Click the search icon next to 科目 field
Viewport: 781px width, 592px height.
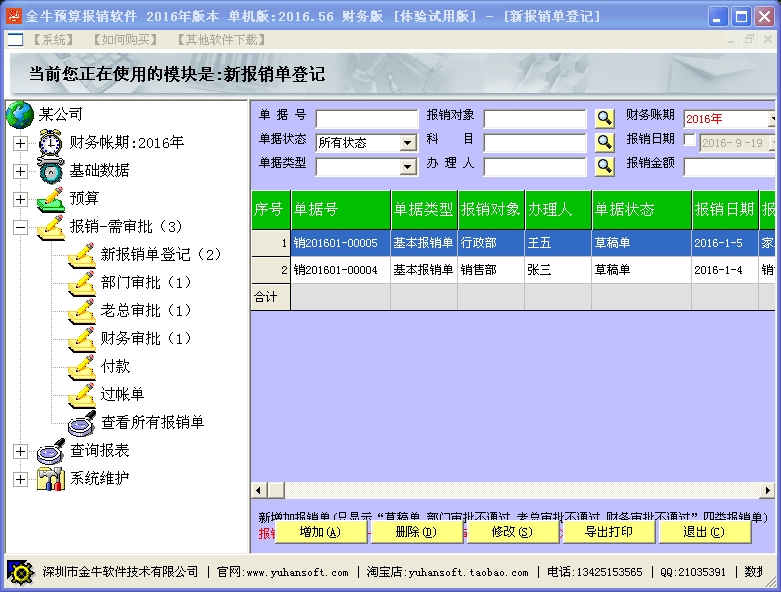point(604,142)
